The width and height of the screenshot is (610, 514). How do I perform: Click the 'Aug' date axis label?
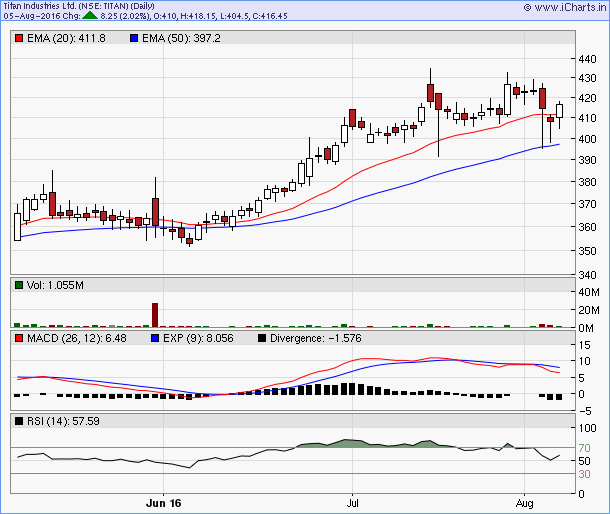(x=524, y=503)
